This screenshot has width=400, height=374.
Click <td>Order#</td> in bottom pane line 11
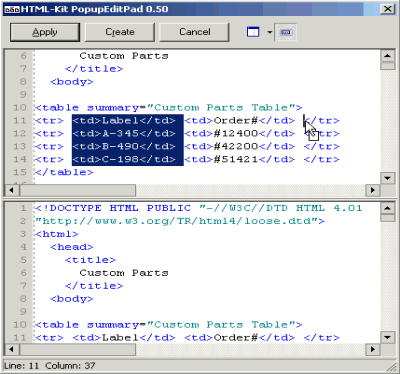click(240, 338)
